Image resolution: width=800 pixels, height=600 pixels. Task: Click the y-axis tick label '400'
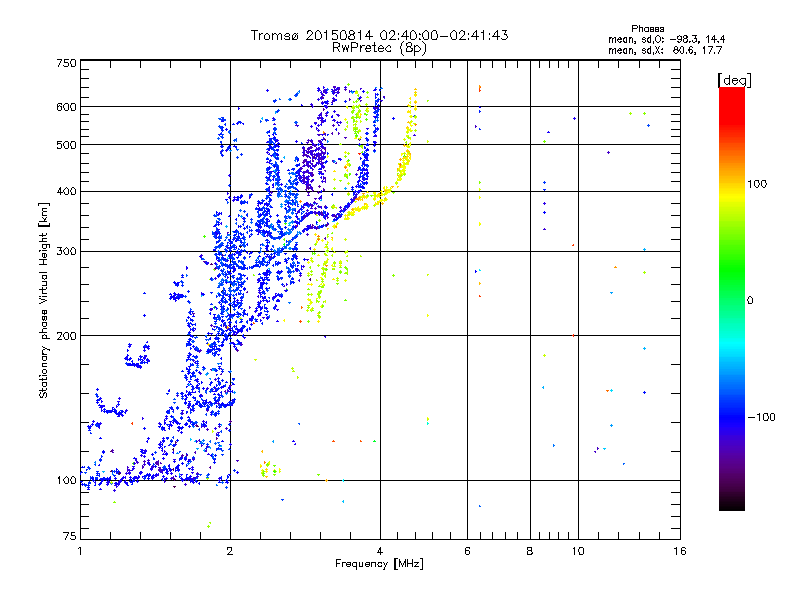coord(67,191)
